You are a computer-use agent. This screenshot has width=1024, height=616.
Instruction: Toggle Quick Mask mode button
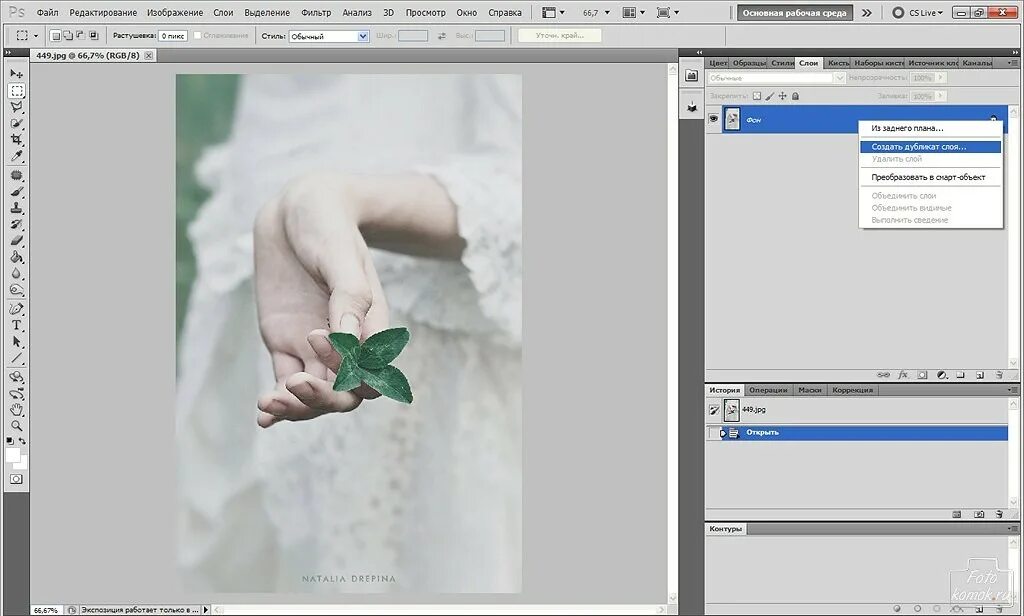(x=16, y=479)
